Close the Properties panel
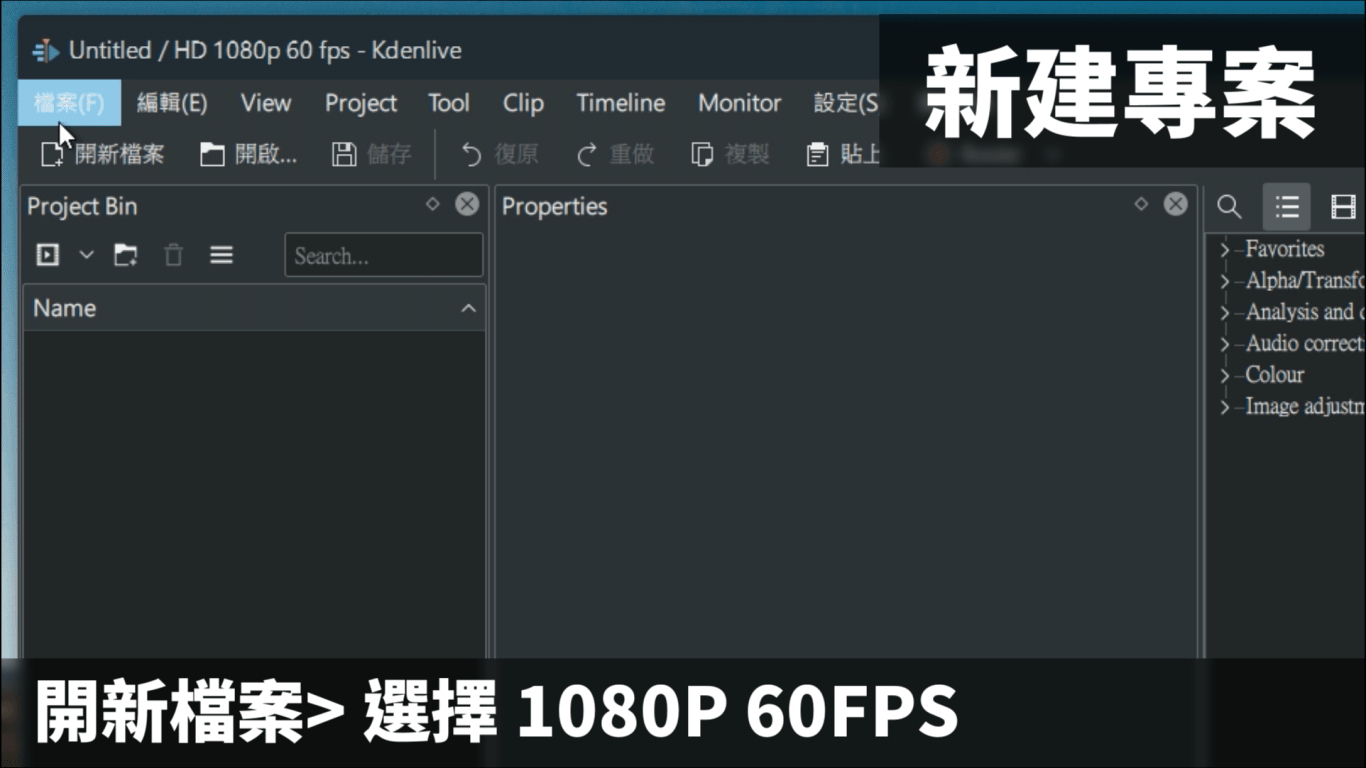This screenshot has height=768, width=1366. [1176, 204]
